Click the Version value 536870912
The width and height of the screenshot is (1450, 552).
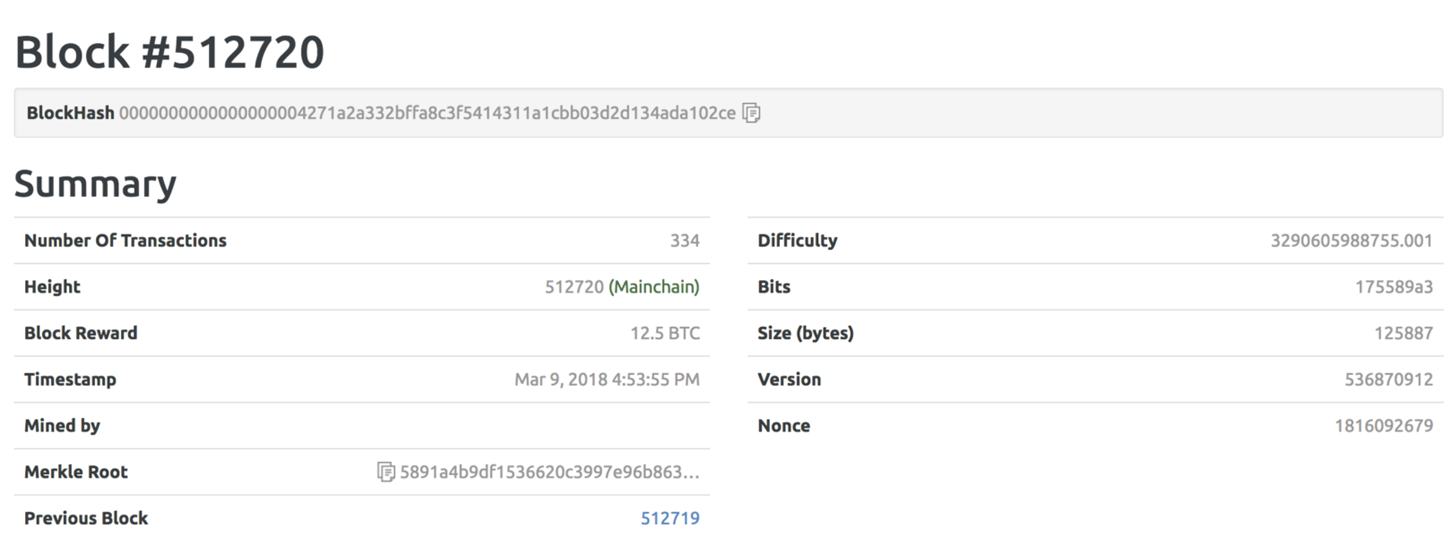pos(1389,379)
